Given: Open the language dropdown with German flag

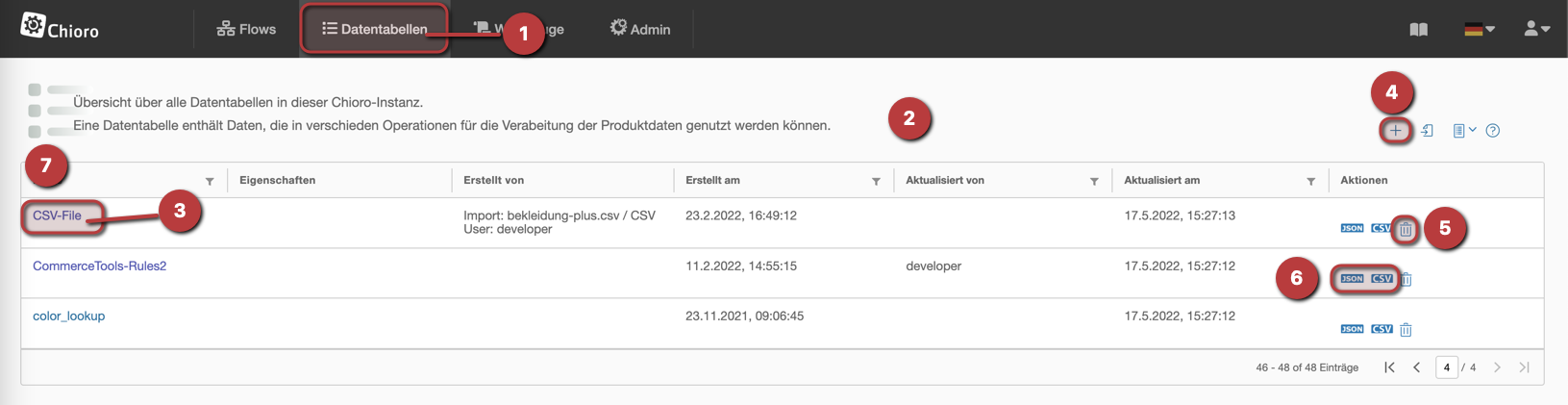Looking at the screenshot, I should click(1479, 29).
